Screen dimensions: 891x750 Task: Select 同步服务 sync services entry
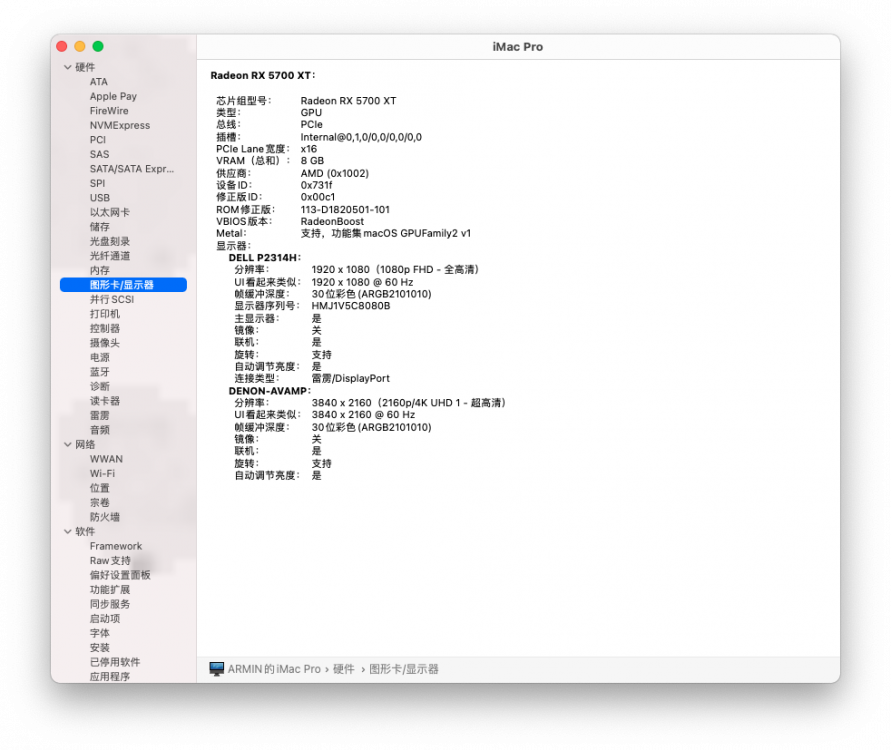110,604
